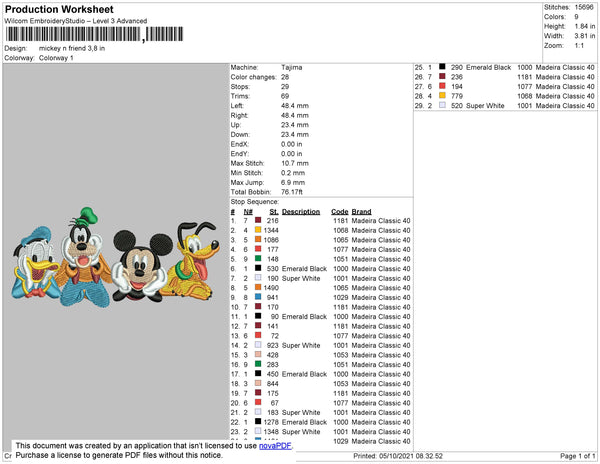Click the Code column header
Screen dimensions: 600x464
coord(339,212)
